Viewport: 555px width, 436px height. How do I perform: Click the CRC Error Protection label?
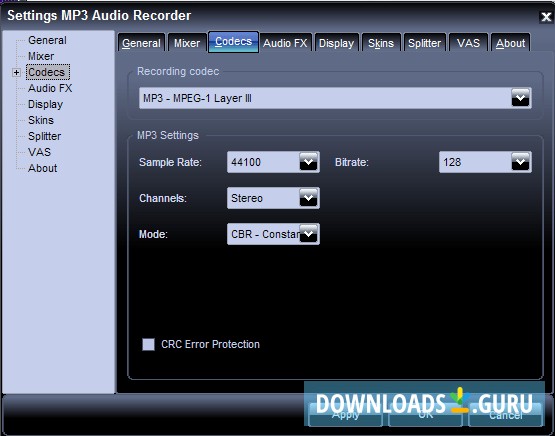(x=210, y=344)
